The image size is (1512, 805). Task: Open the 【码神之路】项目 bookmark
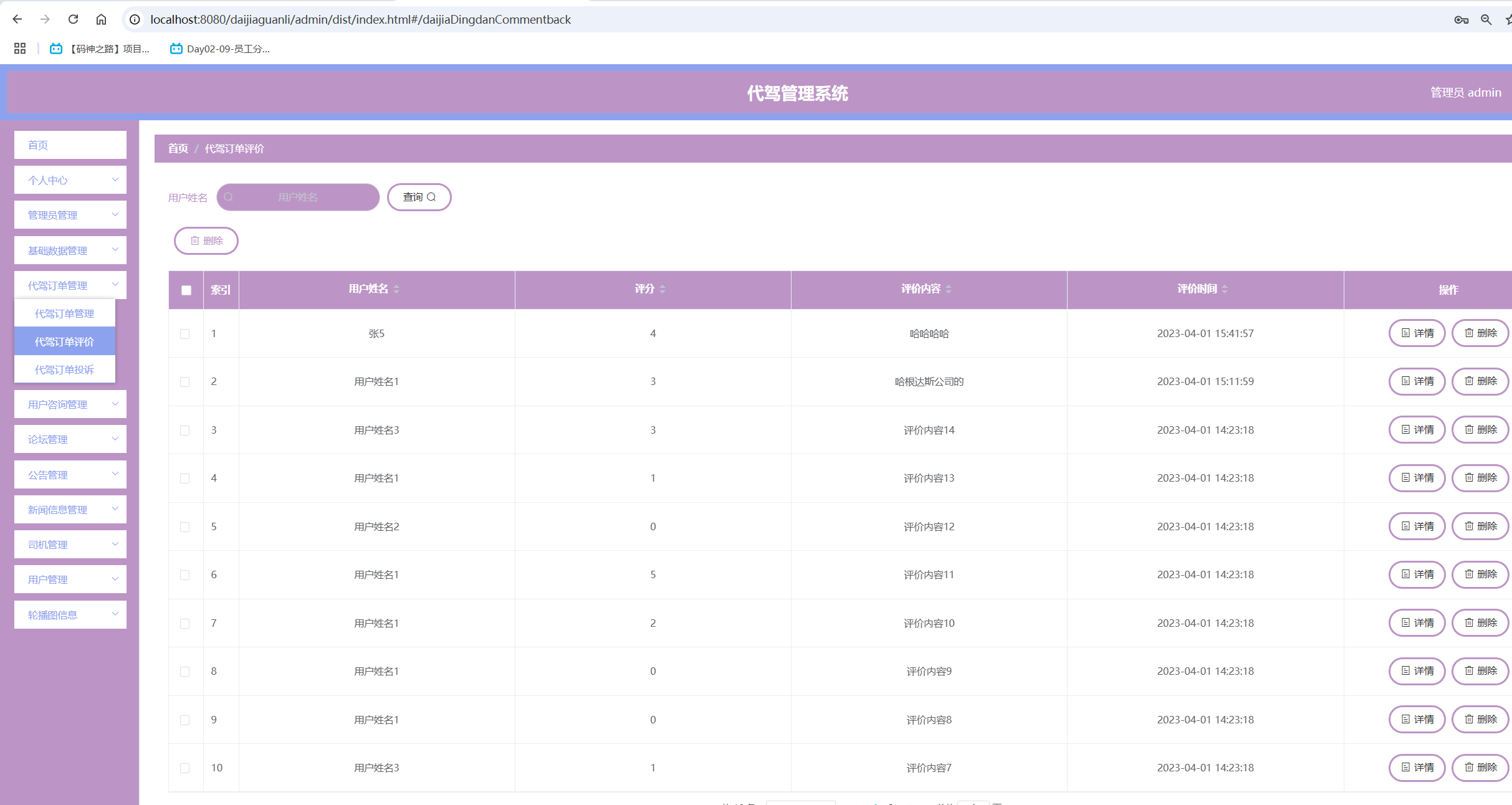pos(100,49)
